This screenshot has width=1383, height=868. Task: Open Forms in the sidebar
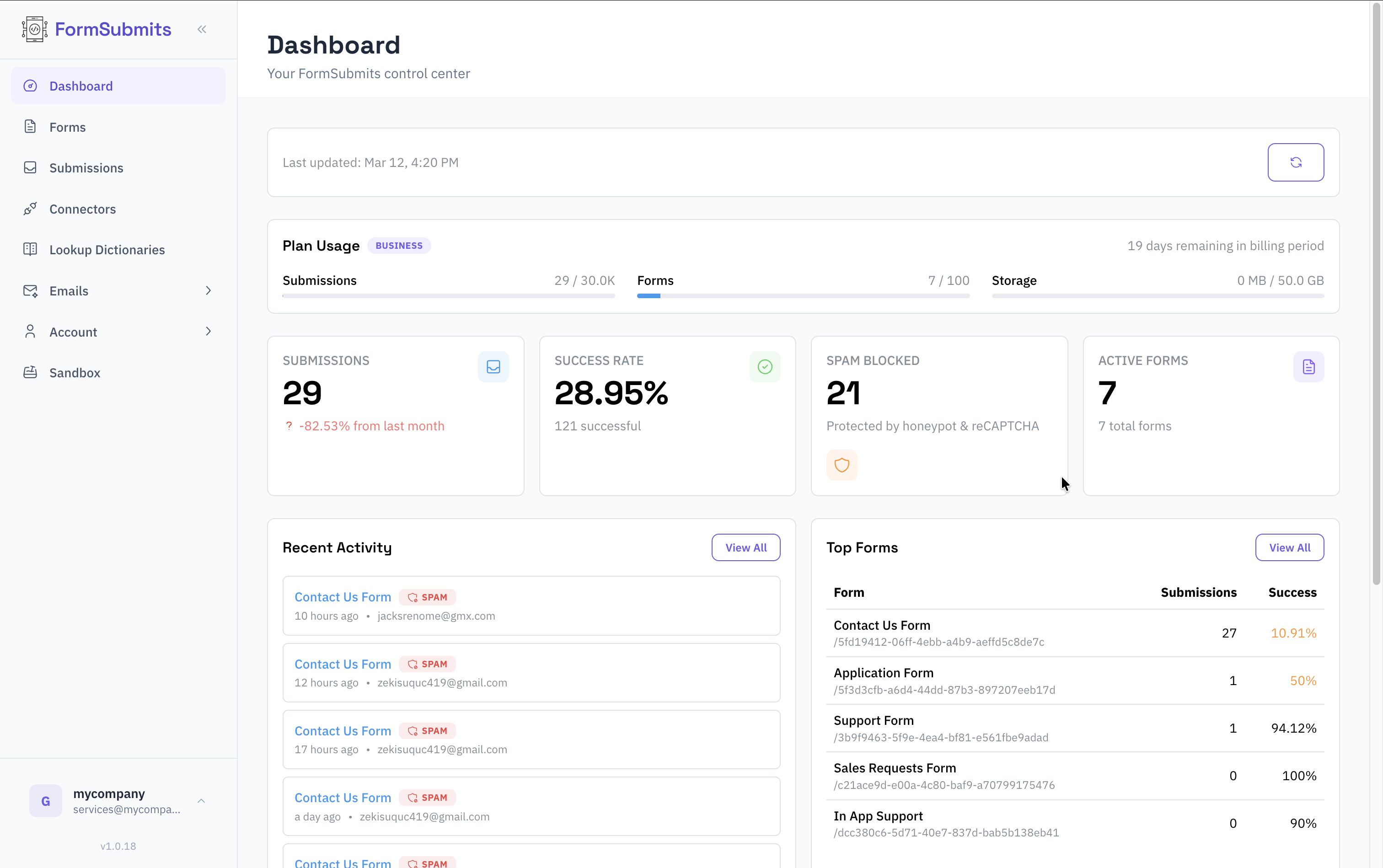pyautogui.click(x=67, y=127)
